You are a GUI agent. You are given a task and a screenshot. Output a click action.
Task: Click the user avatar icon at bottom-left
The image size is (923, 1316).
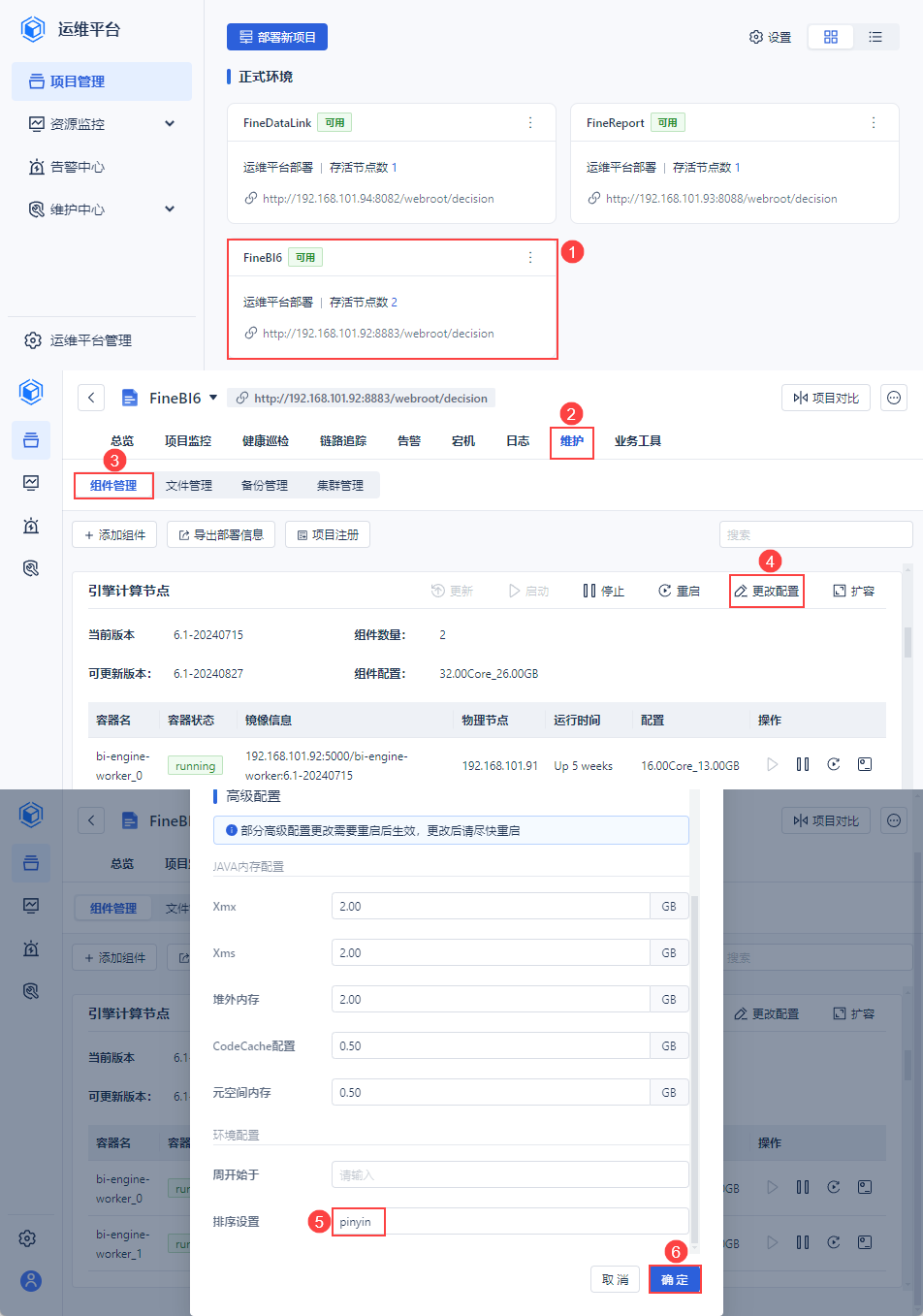pos(31,1281)
